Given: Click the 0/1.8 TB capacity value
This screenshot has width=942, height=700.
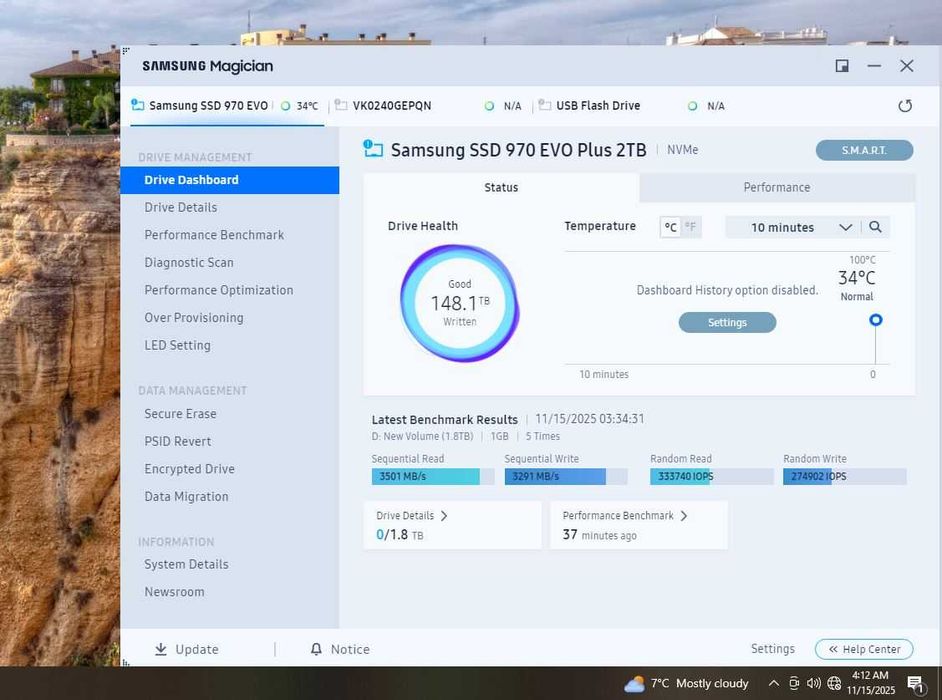Looking at the screenshot, I should [400, 534].
